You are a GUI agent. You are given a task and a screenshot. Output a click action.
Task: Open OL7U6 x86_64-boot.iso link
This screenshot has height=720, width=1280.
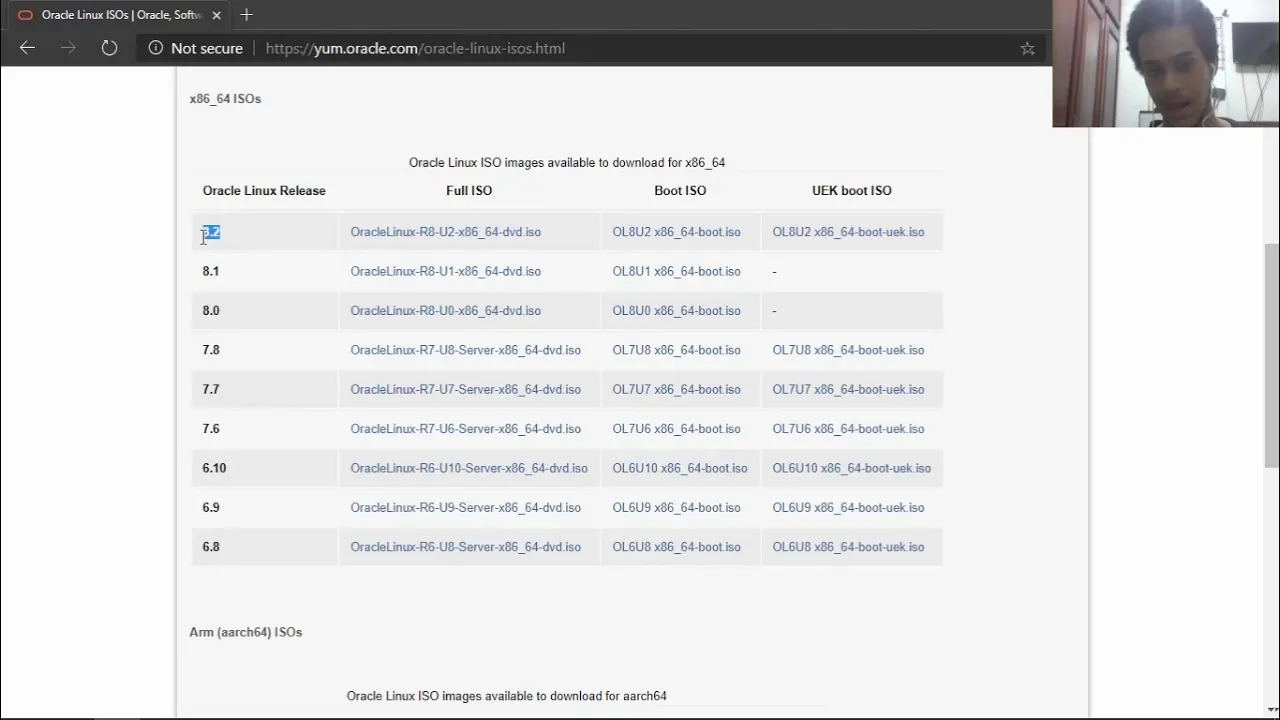[x=676, y=429]
